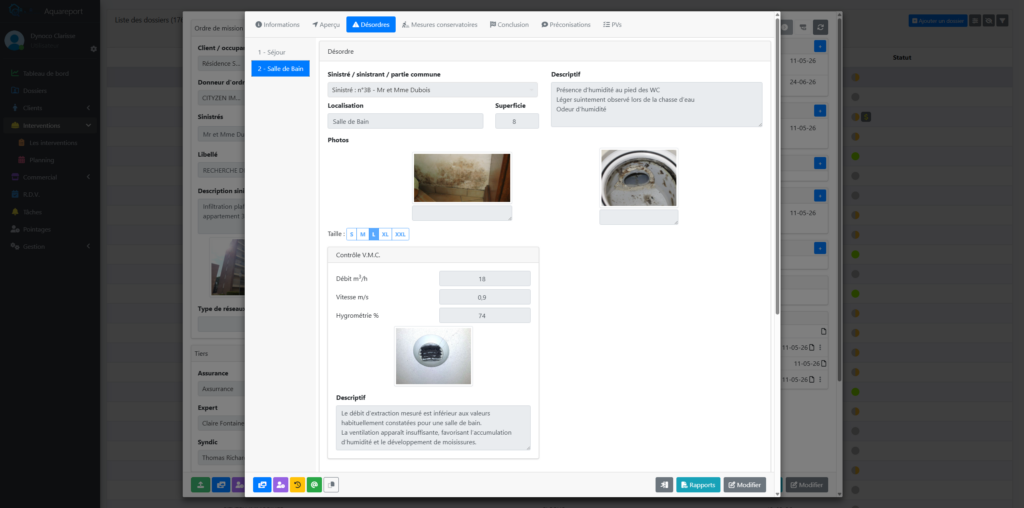Image resolution: width=1024 pixels, height=508 pixels.
Task: Click the Hygrométrie % field
Action: (x=485, y=315)
